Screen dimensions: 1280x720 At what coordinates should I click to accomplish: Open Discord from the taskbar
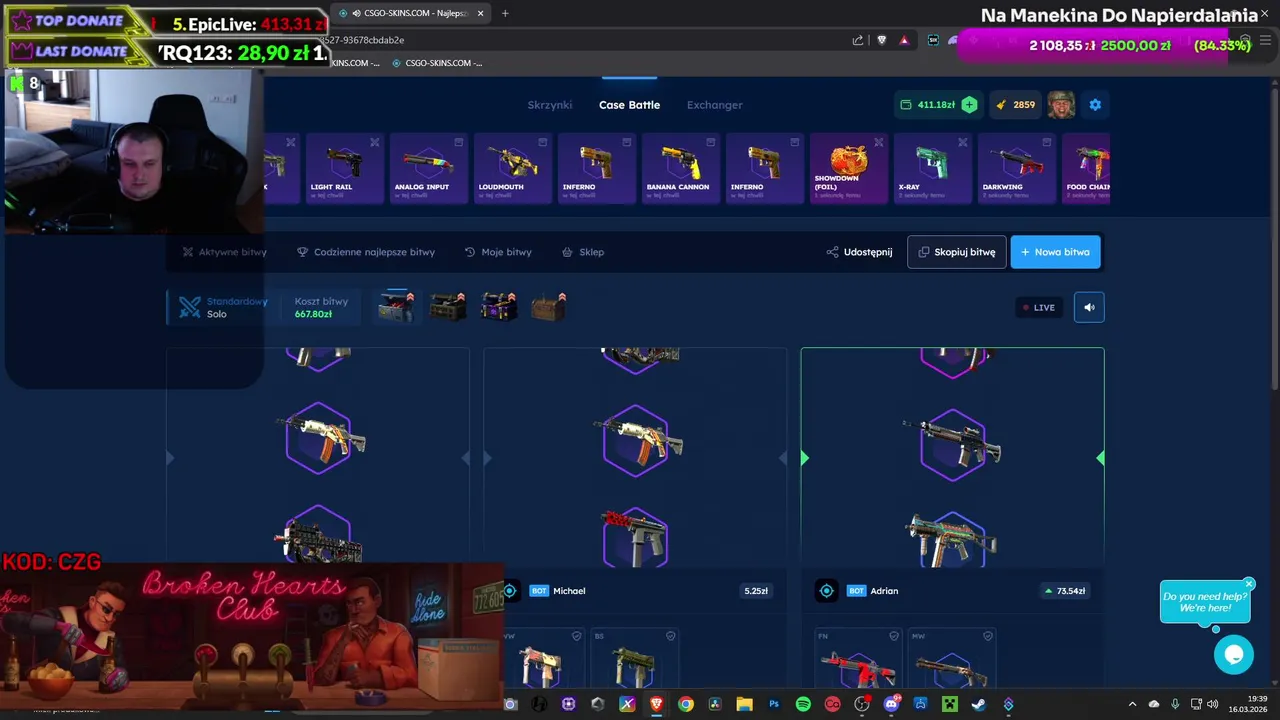point(891,704)
